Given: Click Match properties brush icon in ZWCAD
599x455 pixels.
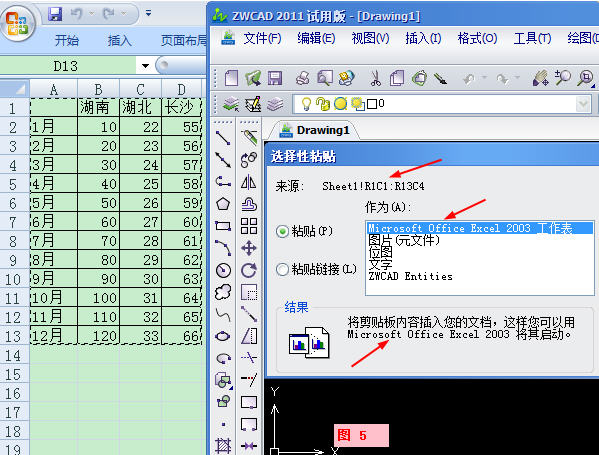Looking at the screenshot, I should [440, 78].
